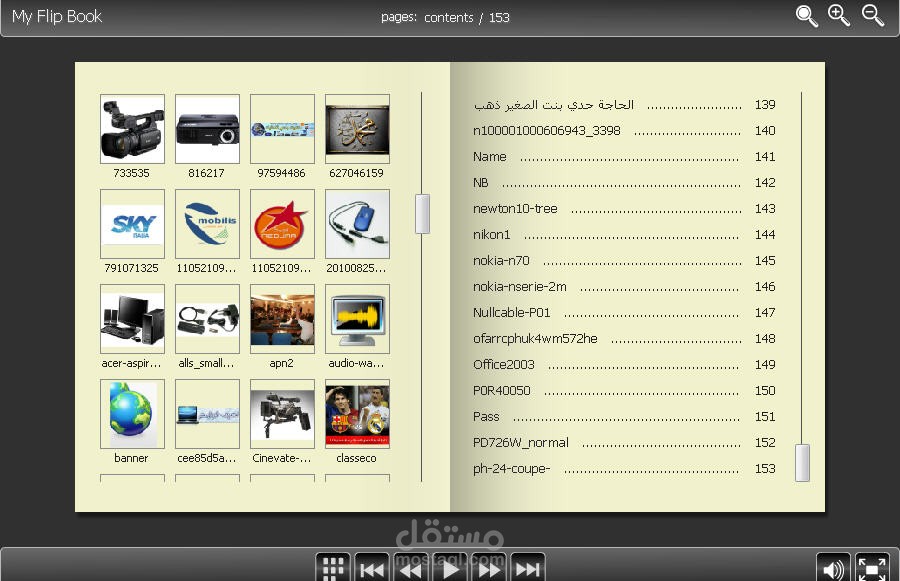Go to the PD726W_normal entry

click(624, 442)
